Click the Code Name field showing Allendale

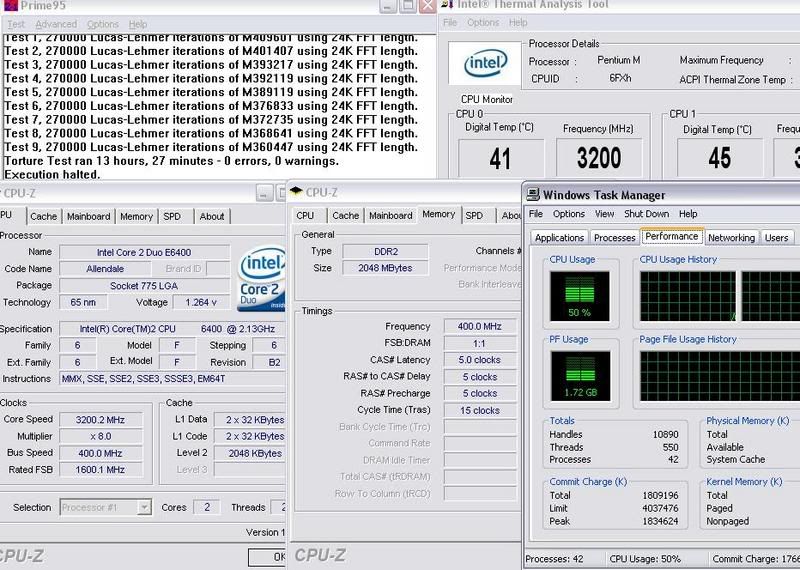[105, 268]
